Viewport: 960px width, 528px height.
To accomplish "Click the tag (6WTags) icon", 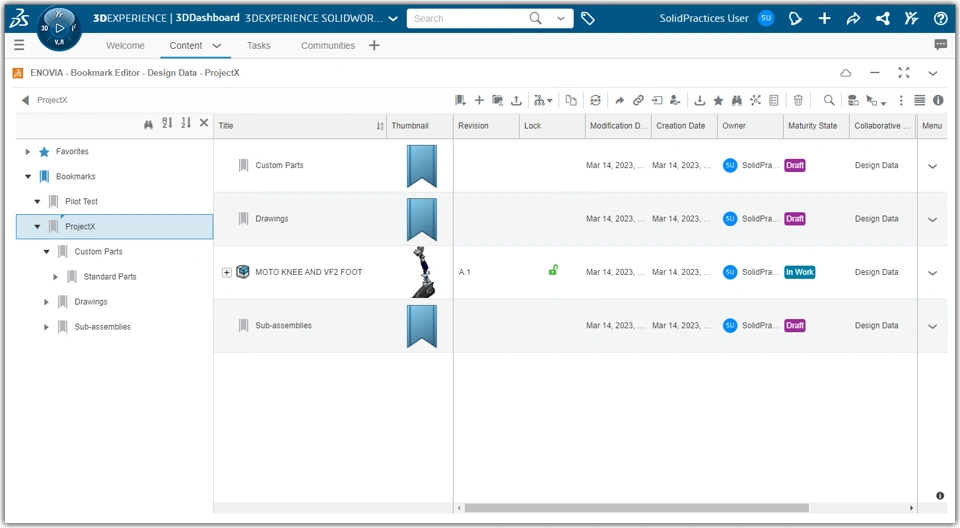I will 588,18.
